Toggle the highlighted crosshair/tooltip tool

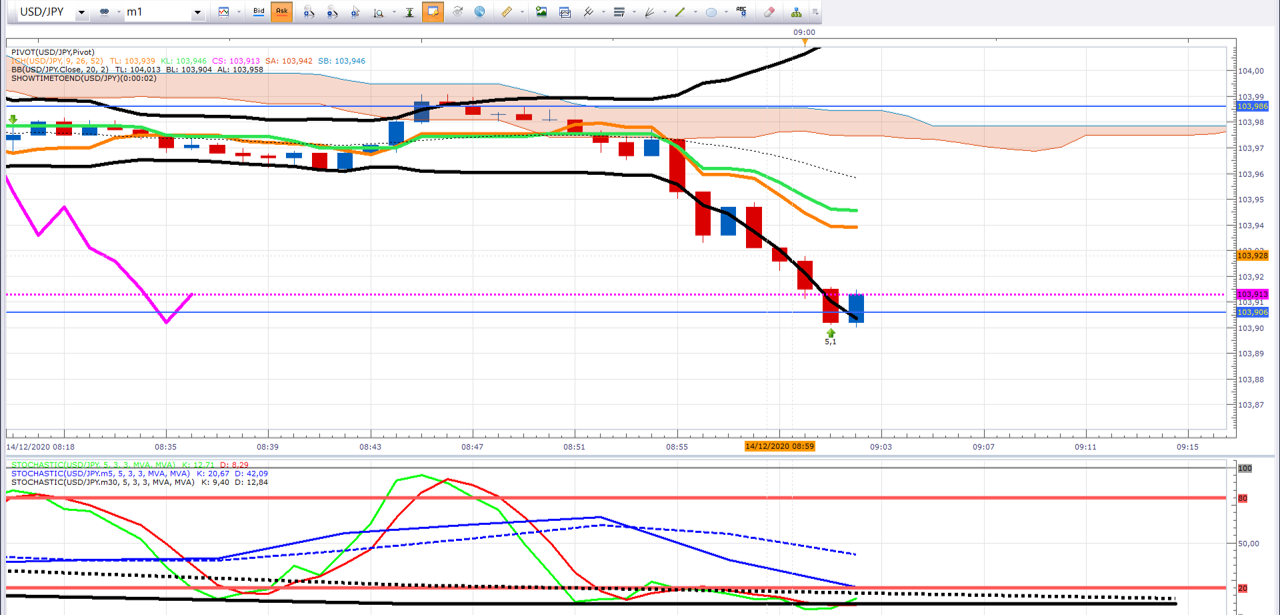[432, 12]
